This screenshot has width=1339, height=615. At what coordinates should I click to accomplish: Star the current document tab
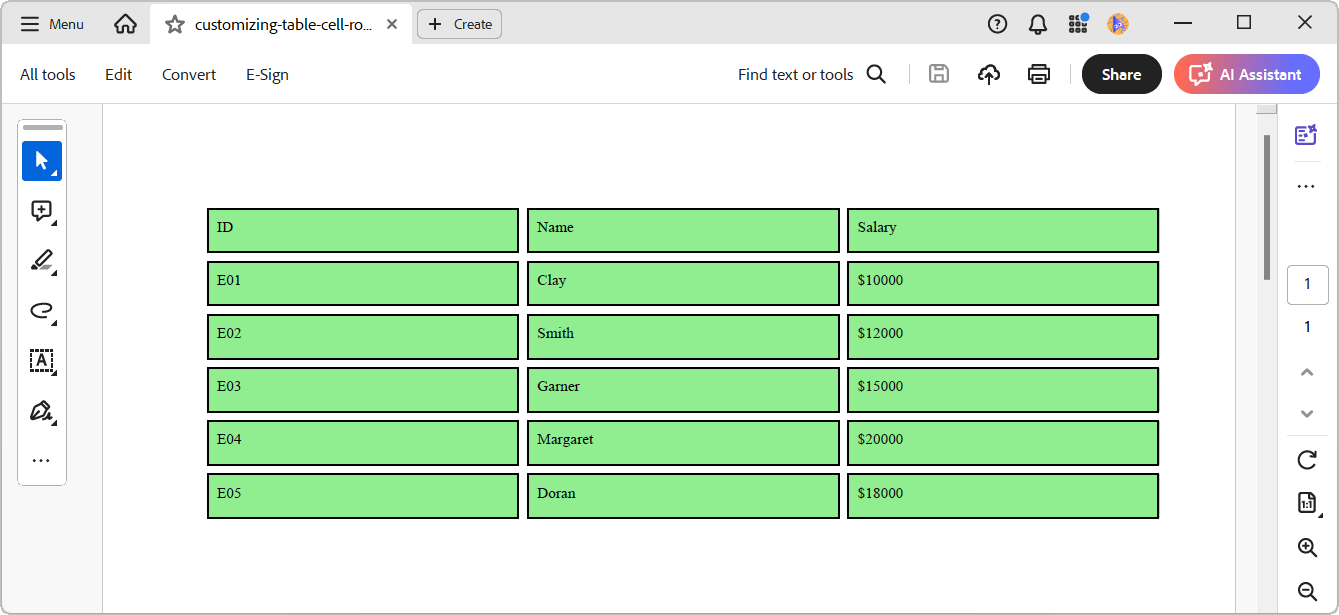pyautogui.click(x=175, y=24)
